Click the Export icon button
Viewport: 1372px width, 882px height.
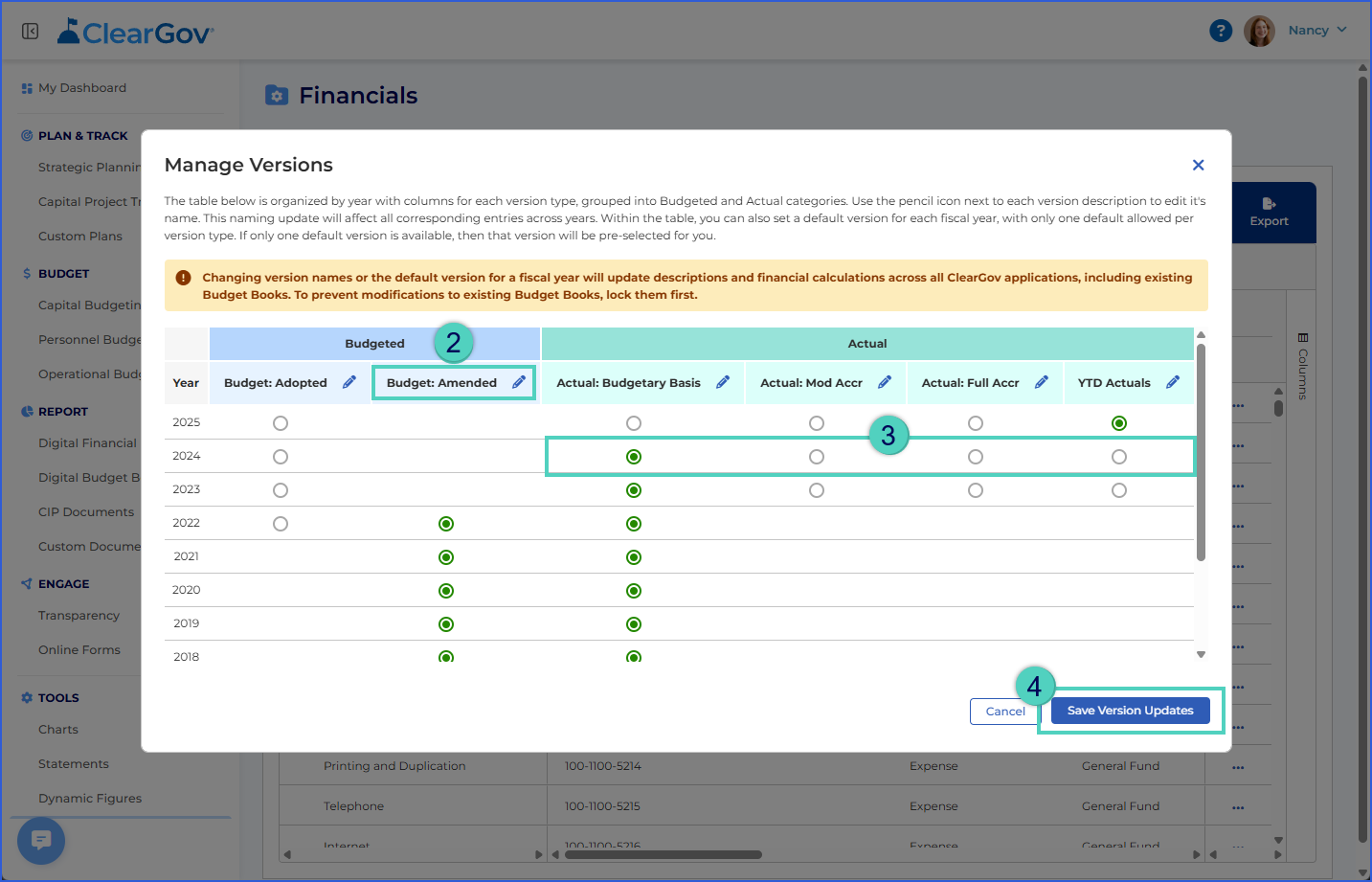click(x=1269, y=213)
